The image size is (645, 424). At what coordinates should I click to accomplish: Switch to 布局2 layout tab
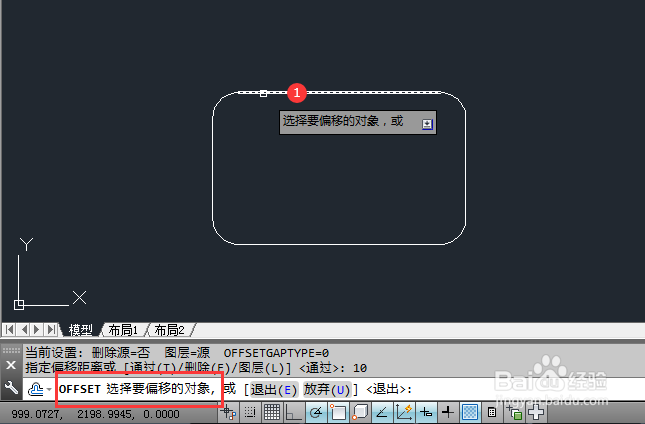point(169,330)
